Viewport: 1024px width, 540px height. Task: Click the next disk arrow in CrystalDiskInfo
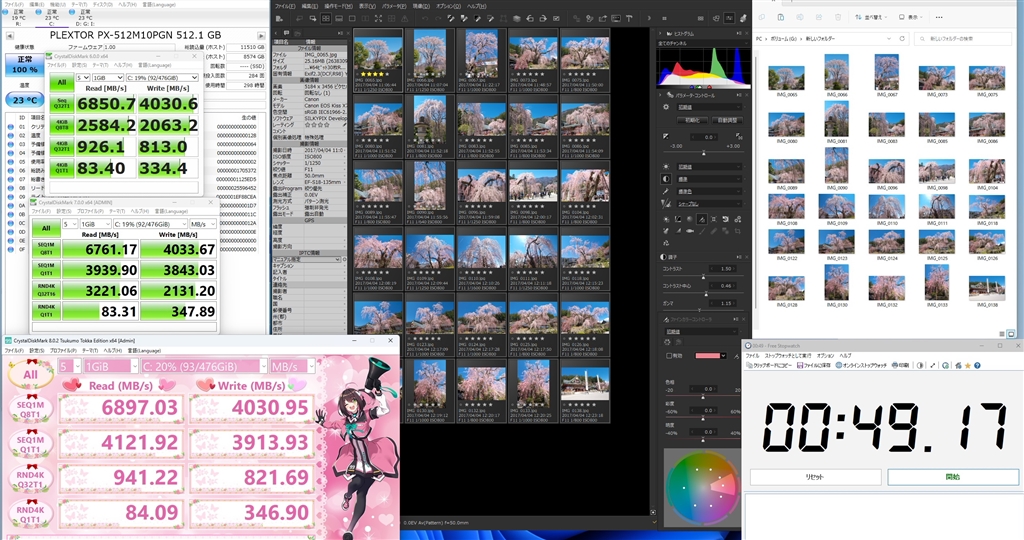261,35
